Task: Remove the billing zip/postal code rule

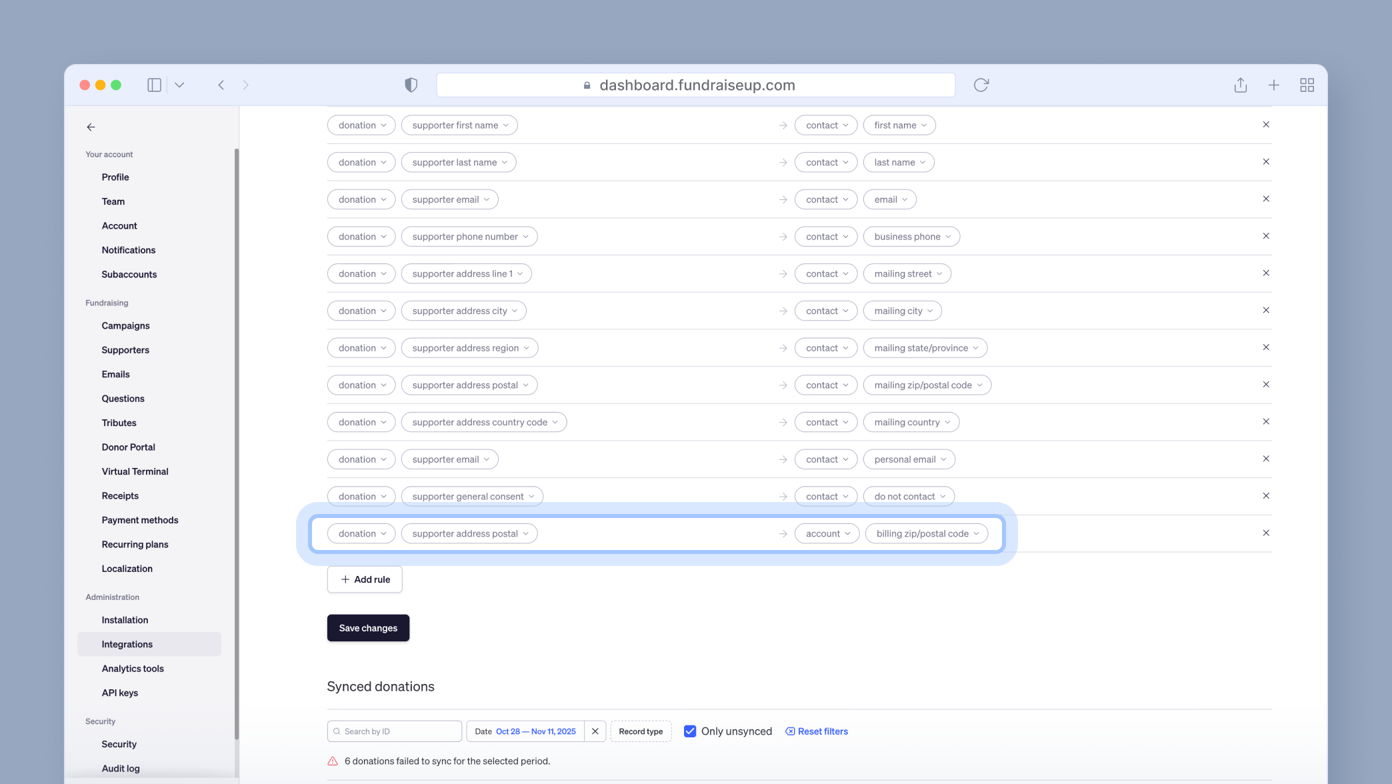Action: pos(1265,533)
